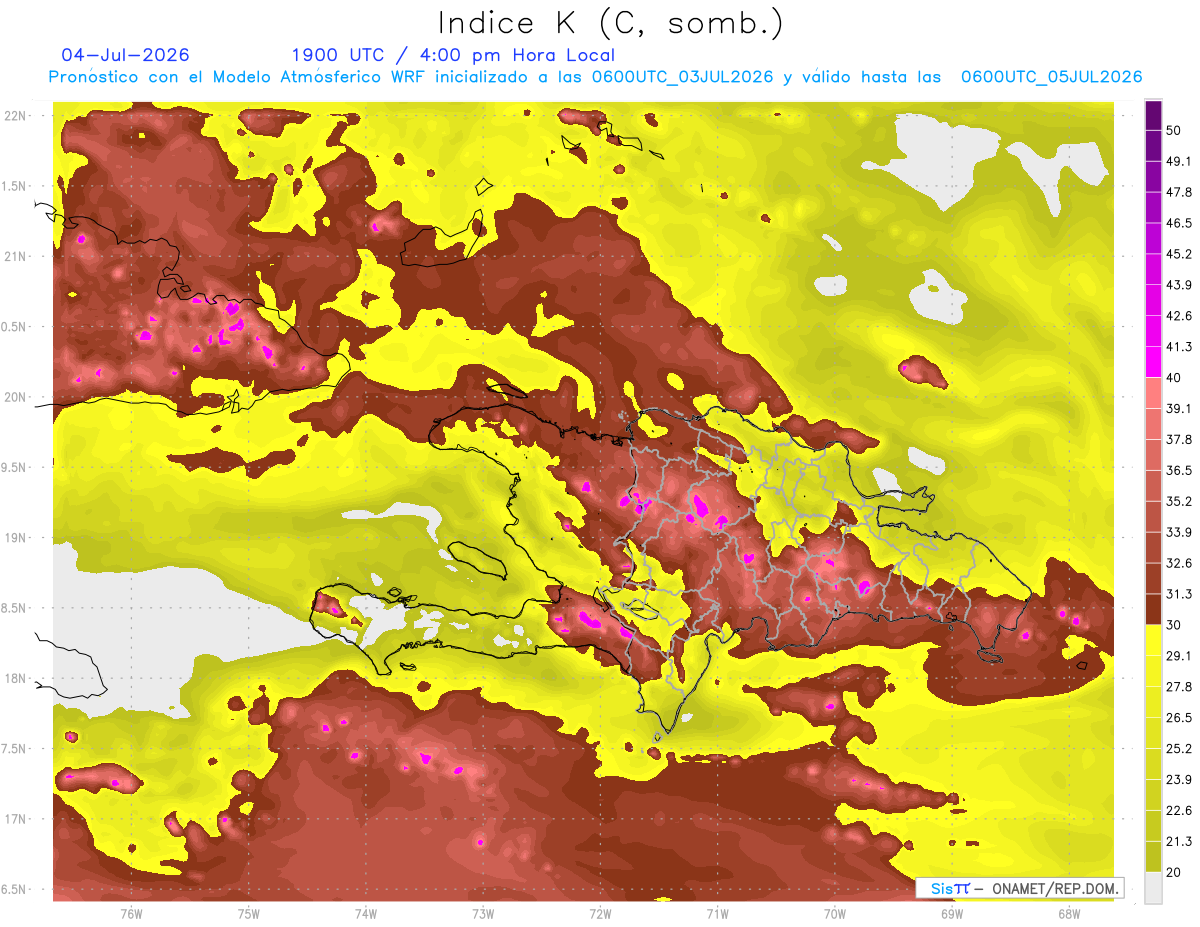Viewport: 1200px width, 927px height.
Task: Click the colorbar value "37.8"
Action: click(x=1180, y=439)
